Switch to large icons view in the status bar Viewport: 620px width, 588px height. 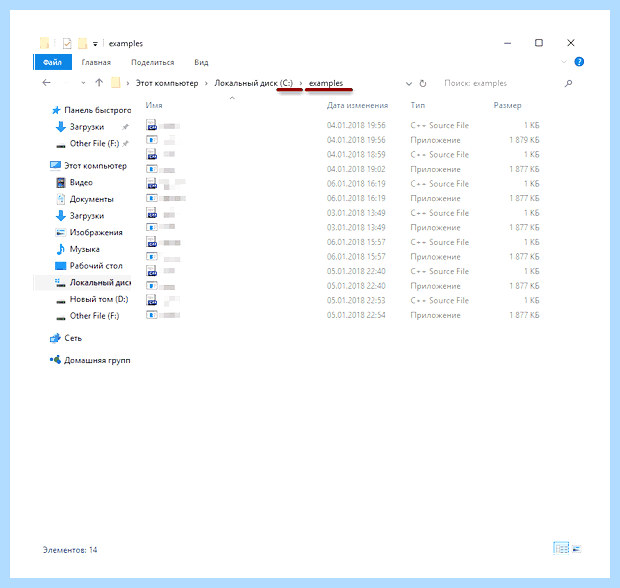[x=577, y=549]
